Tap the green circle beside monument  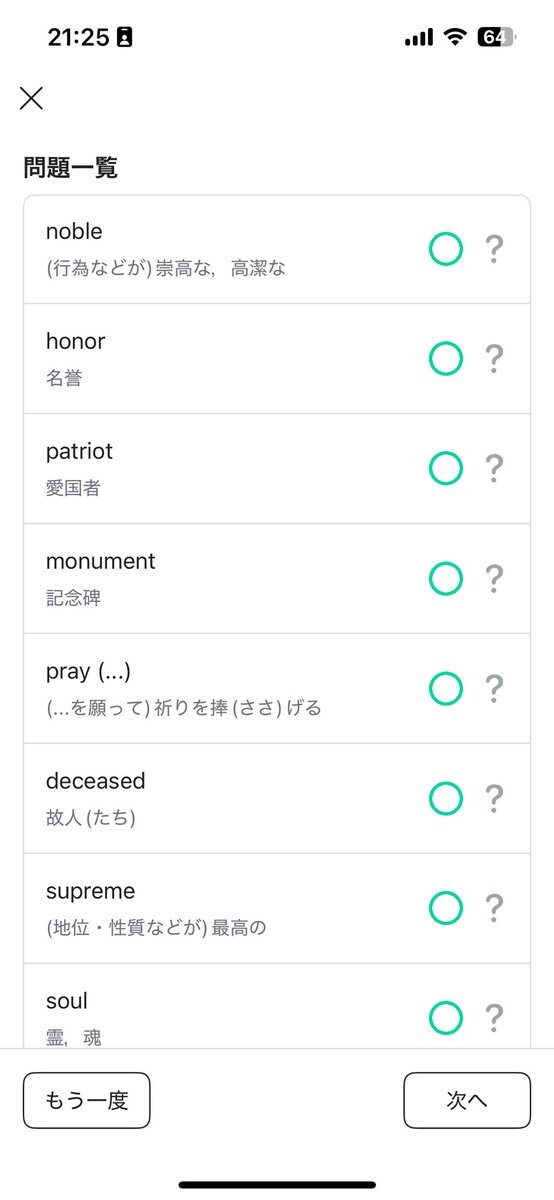coord(446,578)
